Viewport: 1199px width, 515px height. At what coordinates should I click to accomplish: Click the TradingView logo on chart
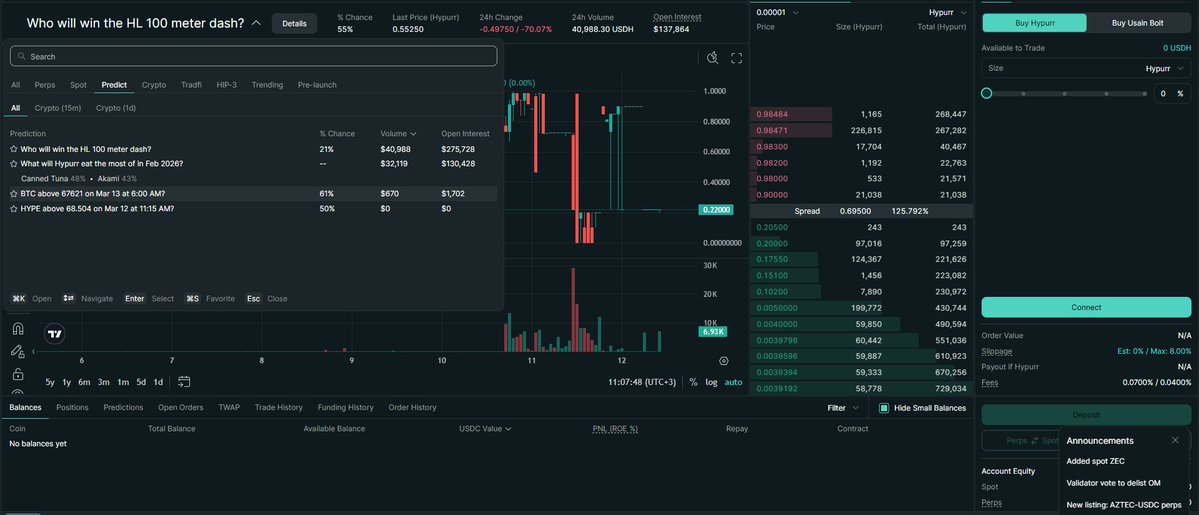54,334
